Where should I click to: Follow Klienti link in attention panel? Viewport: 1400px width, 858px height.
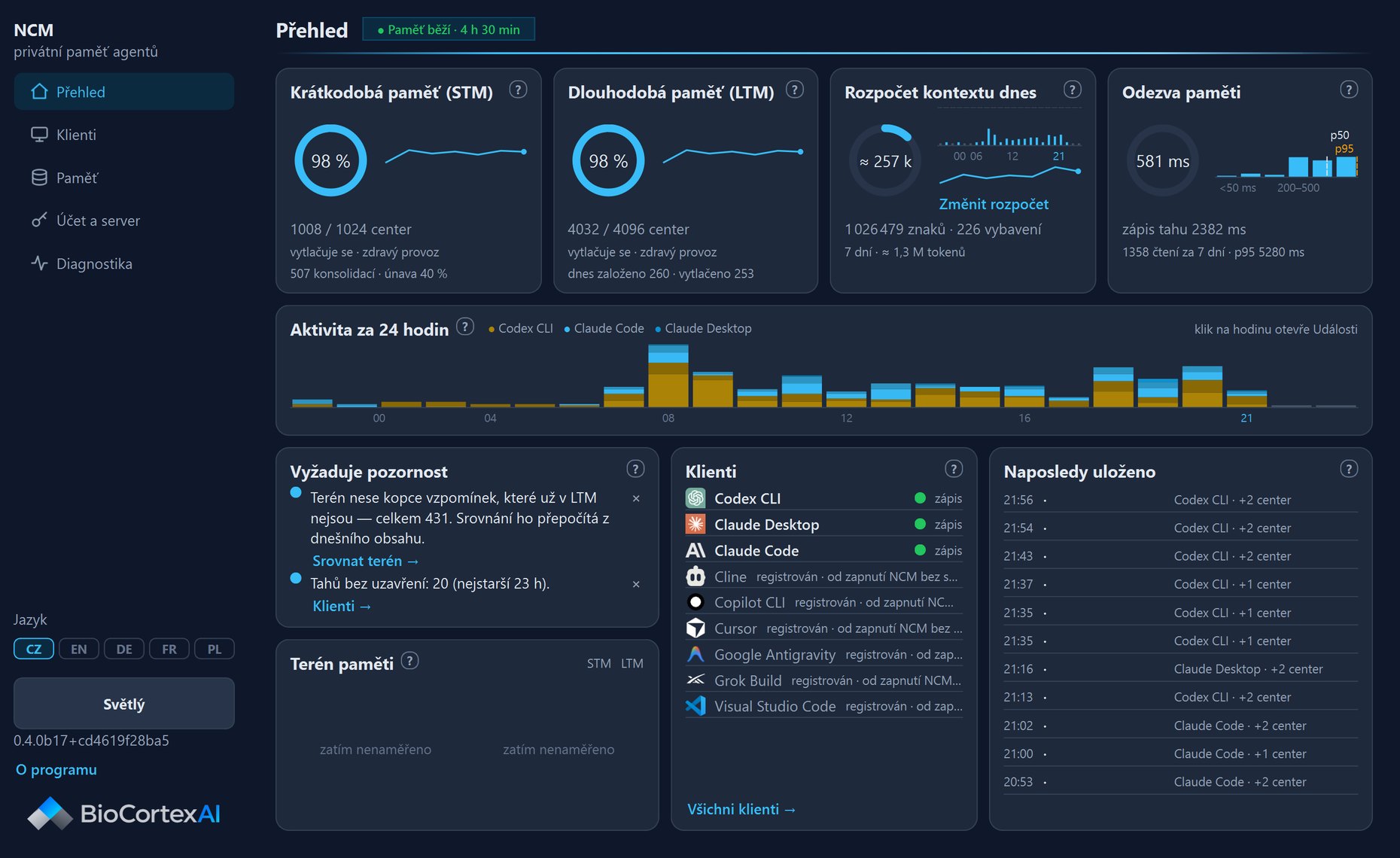(x=342, y=606)
